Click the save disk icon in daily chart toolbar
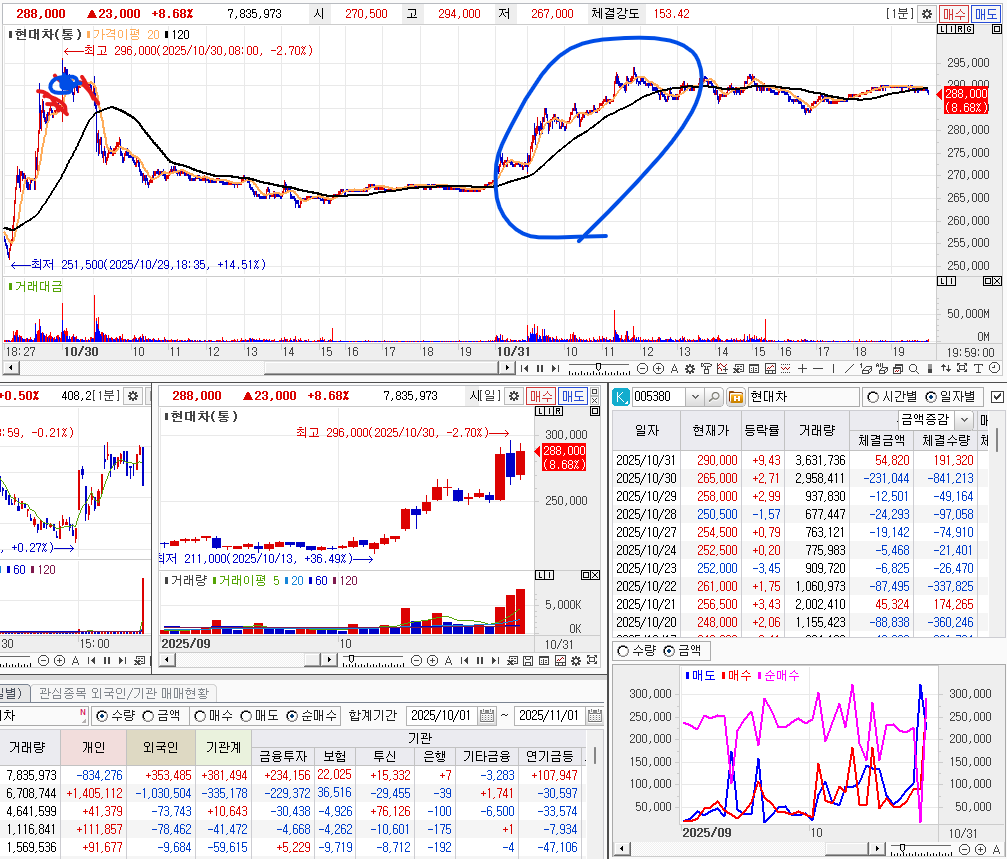The height and width of the screenshot is (859, 1007). 528,661
